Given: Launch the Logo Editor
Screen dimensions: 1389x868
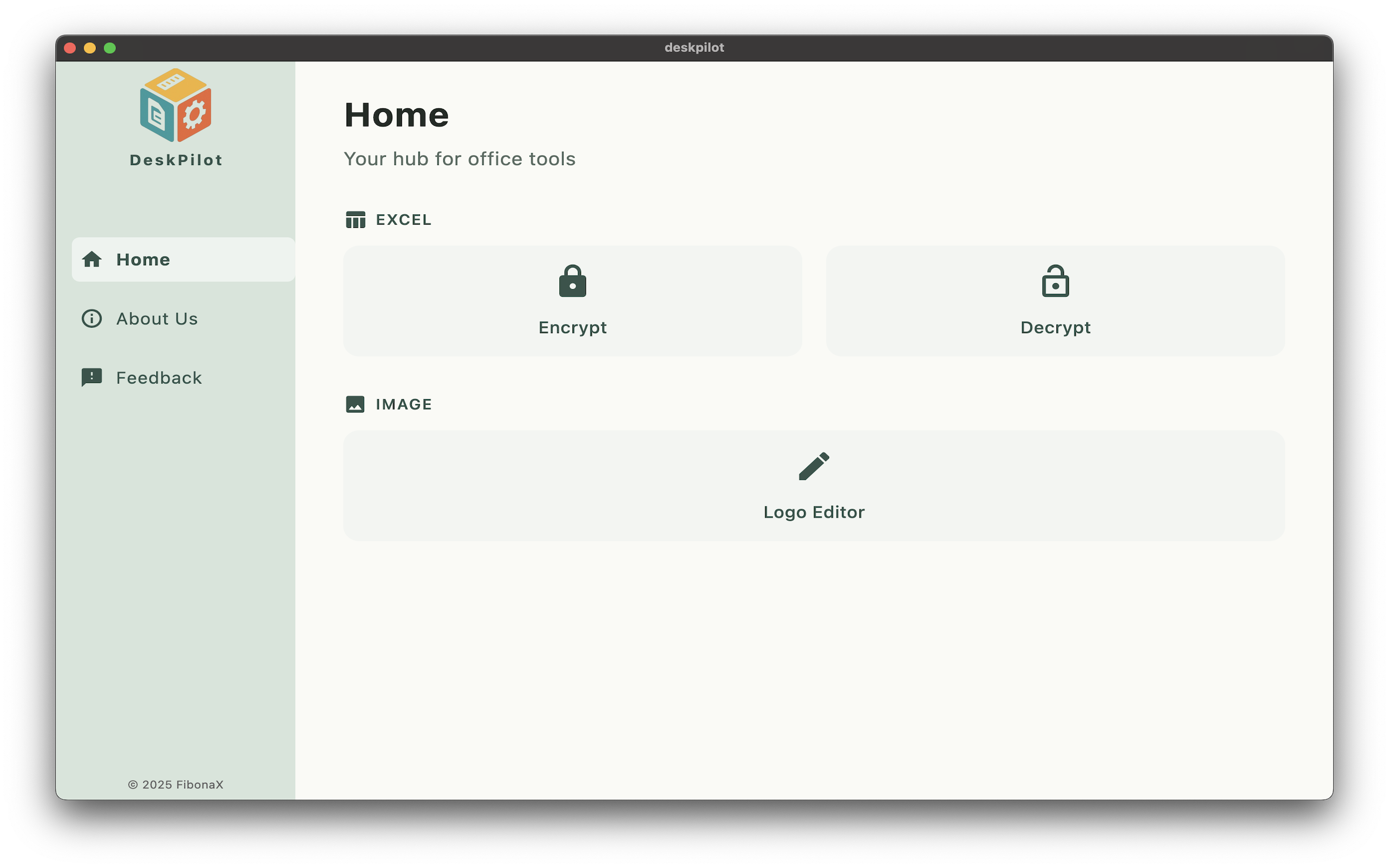Looking at the screenshot, I should (814, 486).
